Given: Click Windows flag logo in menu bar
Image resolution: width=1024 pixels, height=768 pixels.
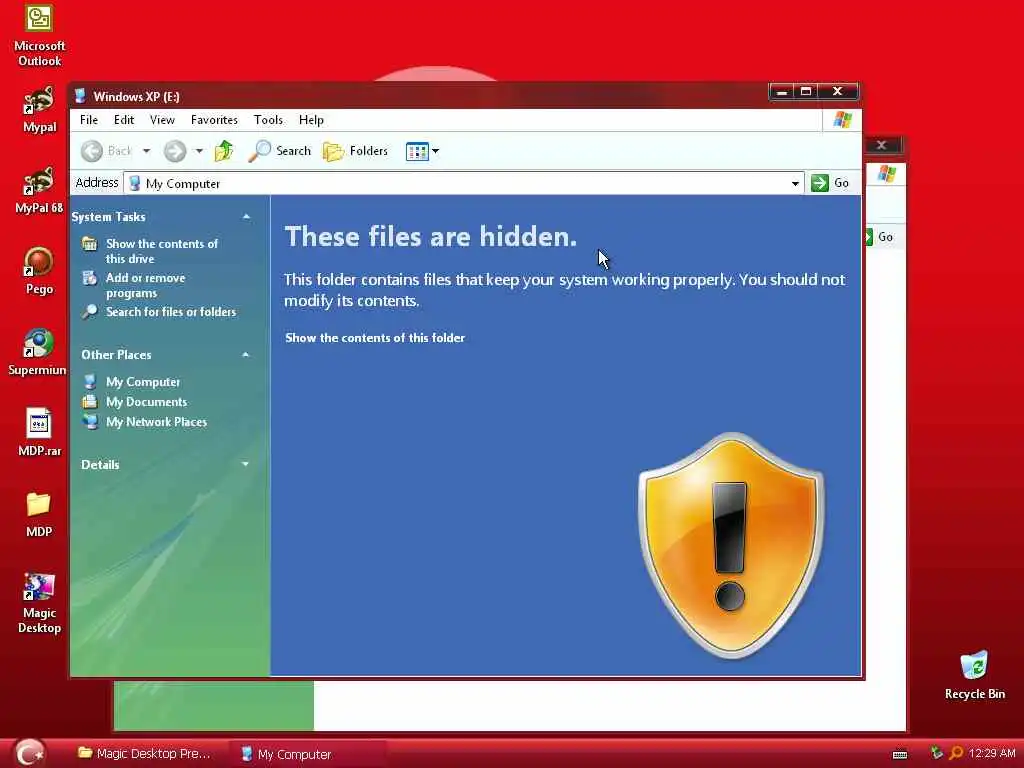Looking at the screenshot, I should pos(842,120).
